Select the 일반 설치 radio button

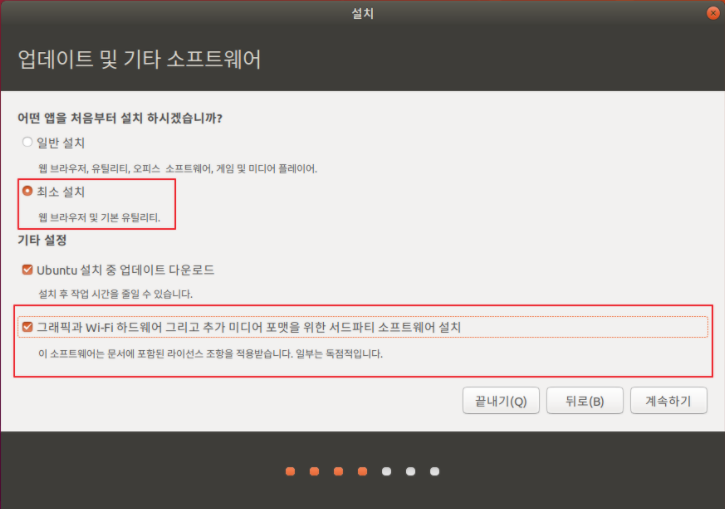coord(27,142)
